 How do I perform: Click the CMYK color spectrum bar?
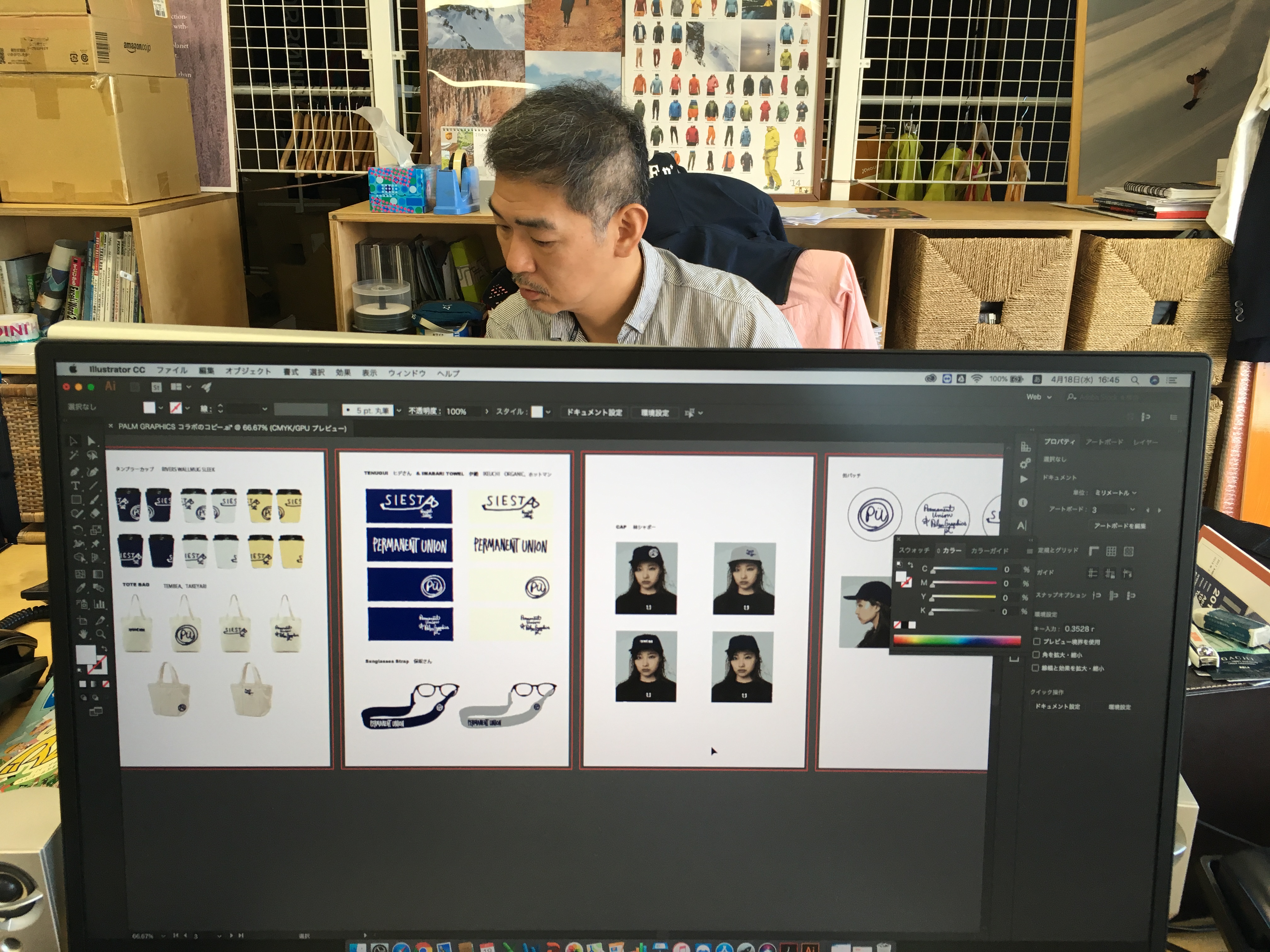[x=957, y=641]
